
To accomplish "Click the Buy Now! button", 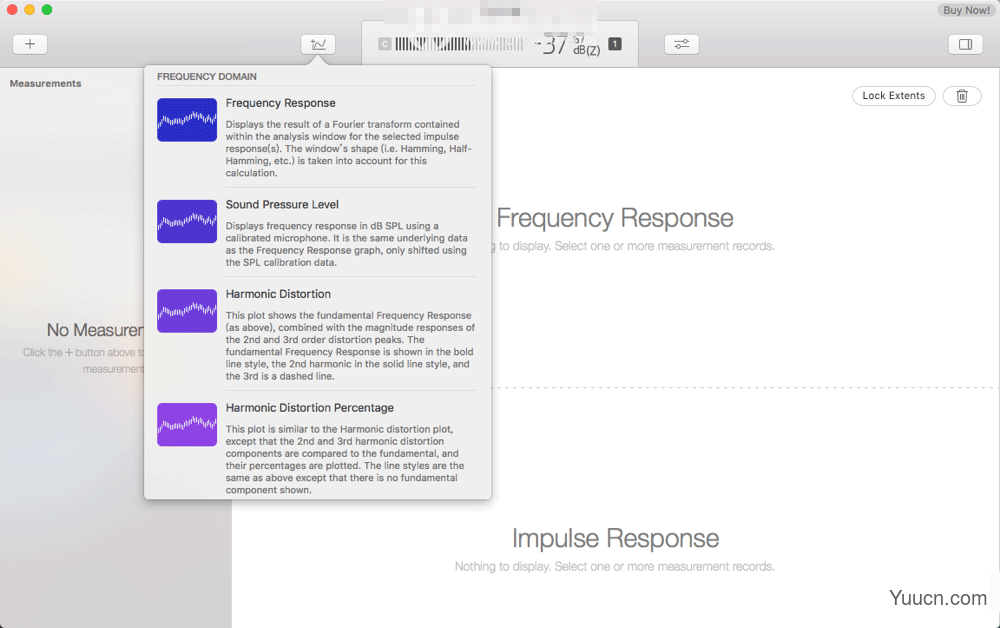I will [x=965, y=10].
